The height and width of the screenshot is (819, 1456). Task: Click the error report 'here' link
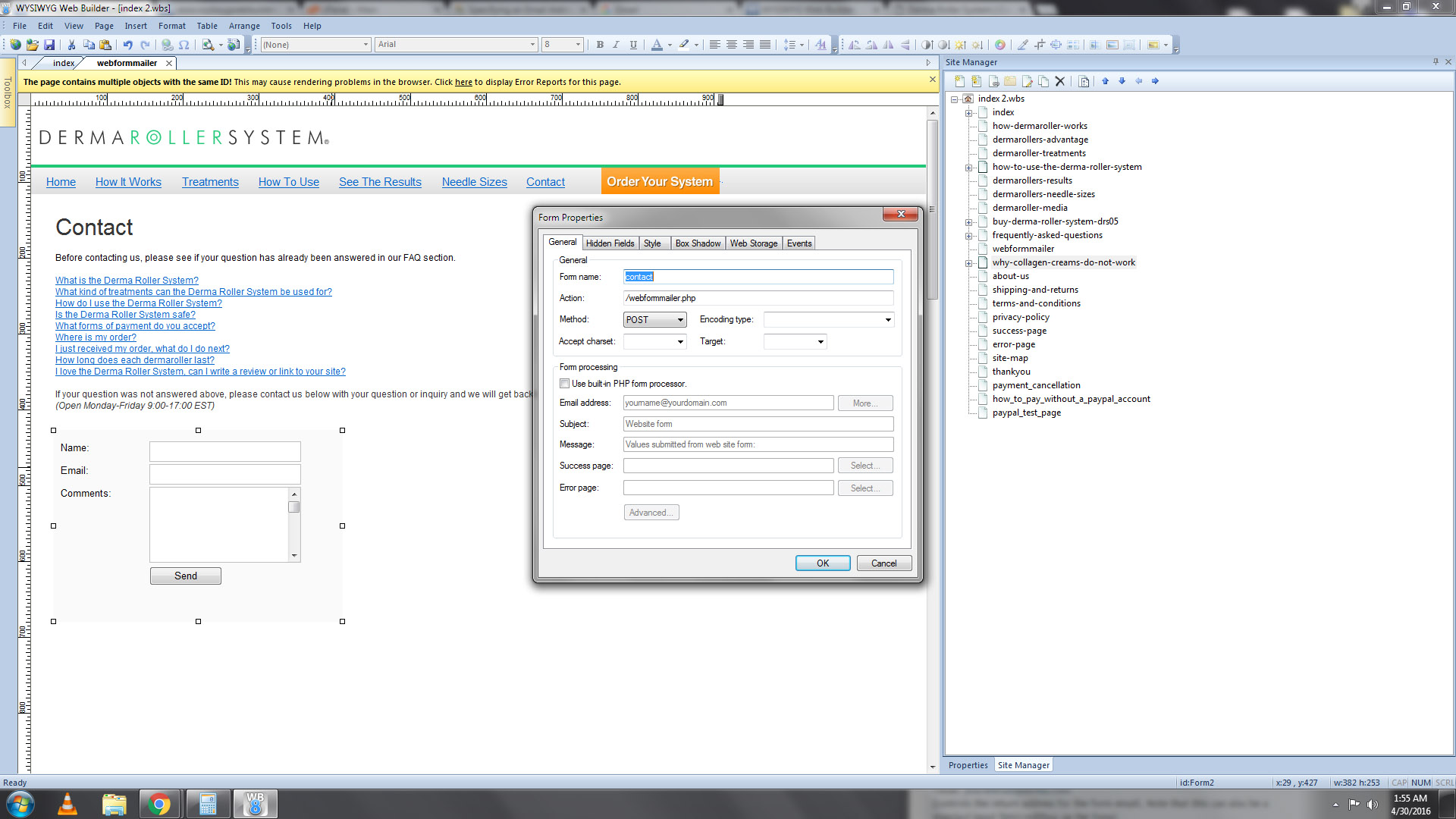click(x=463, y=82)
